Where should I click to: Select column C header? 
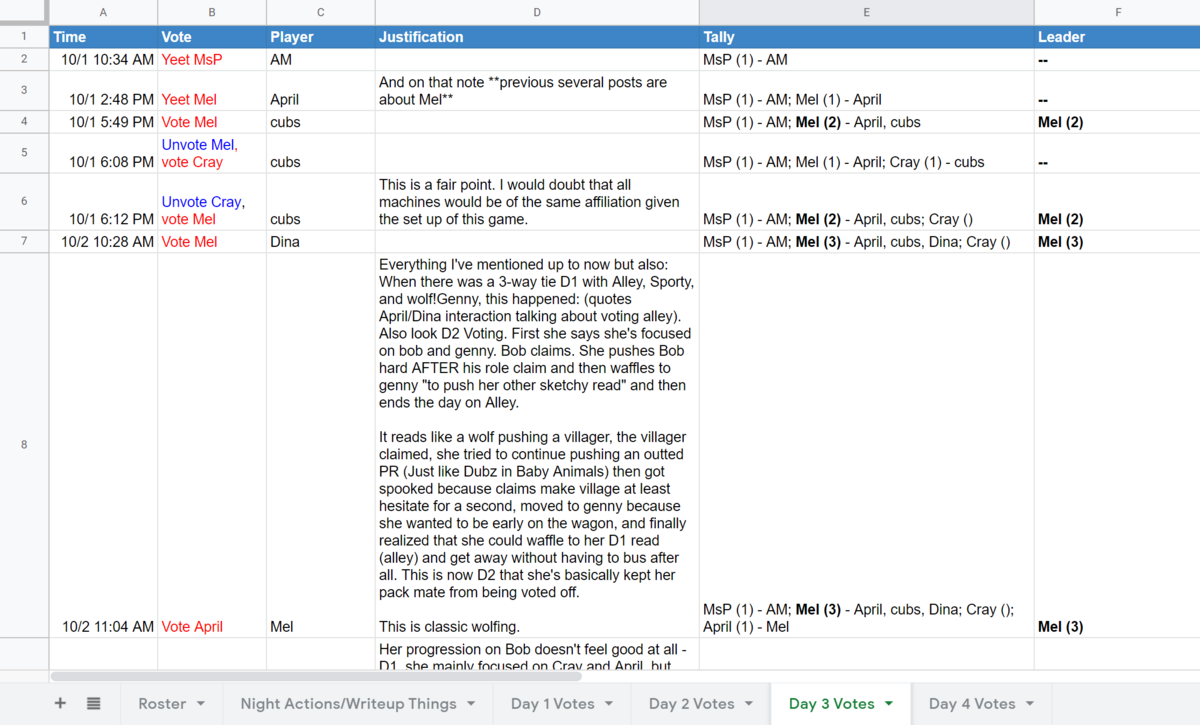pos(321,12)
